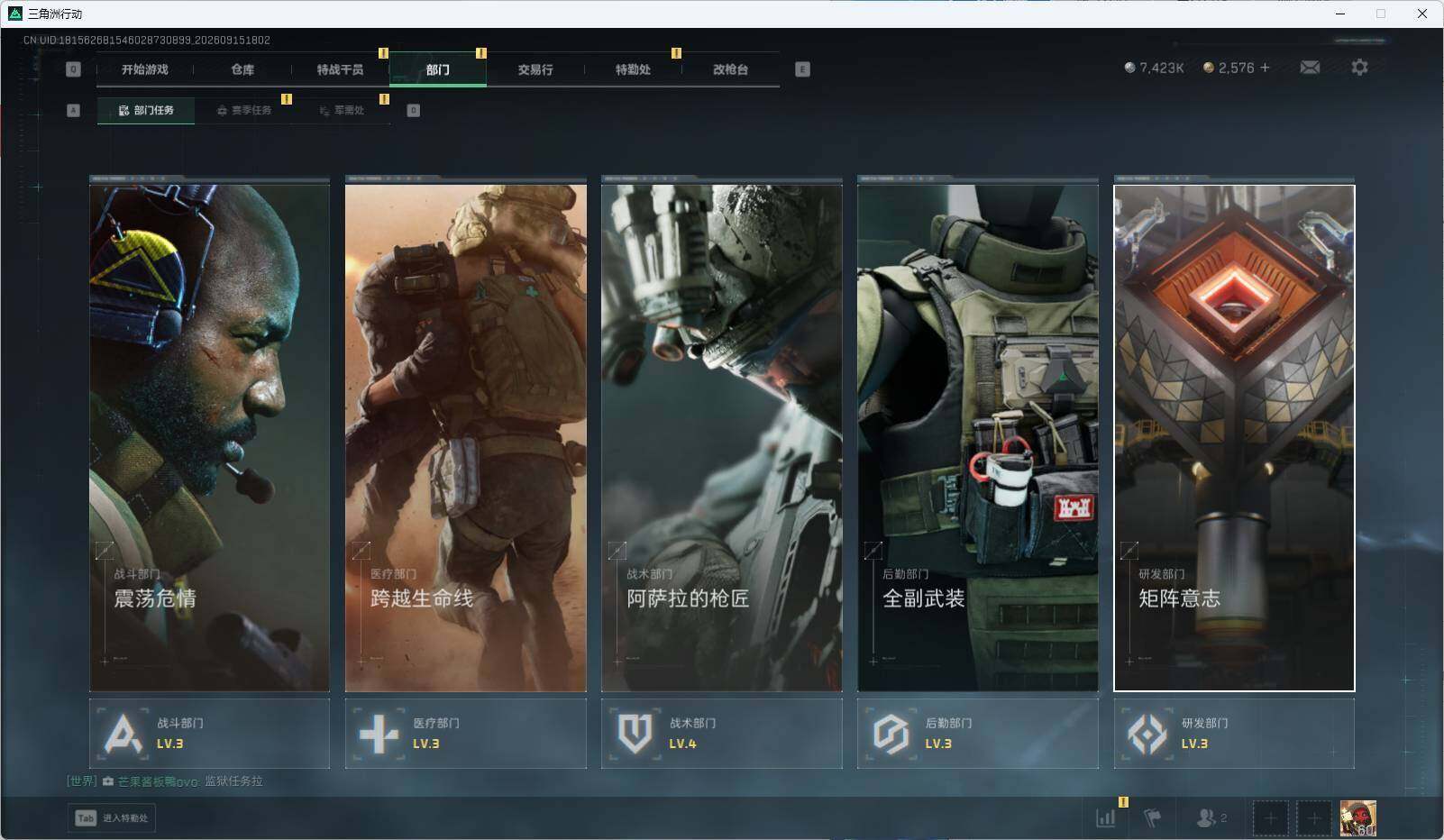
Task: Open the mail envelope icon
Action: [1310, 68]
